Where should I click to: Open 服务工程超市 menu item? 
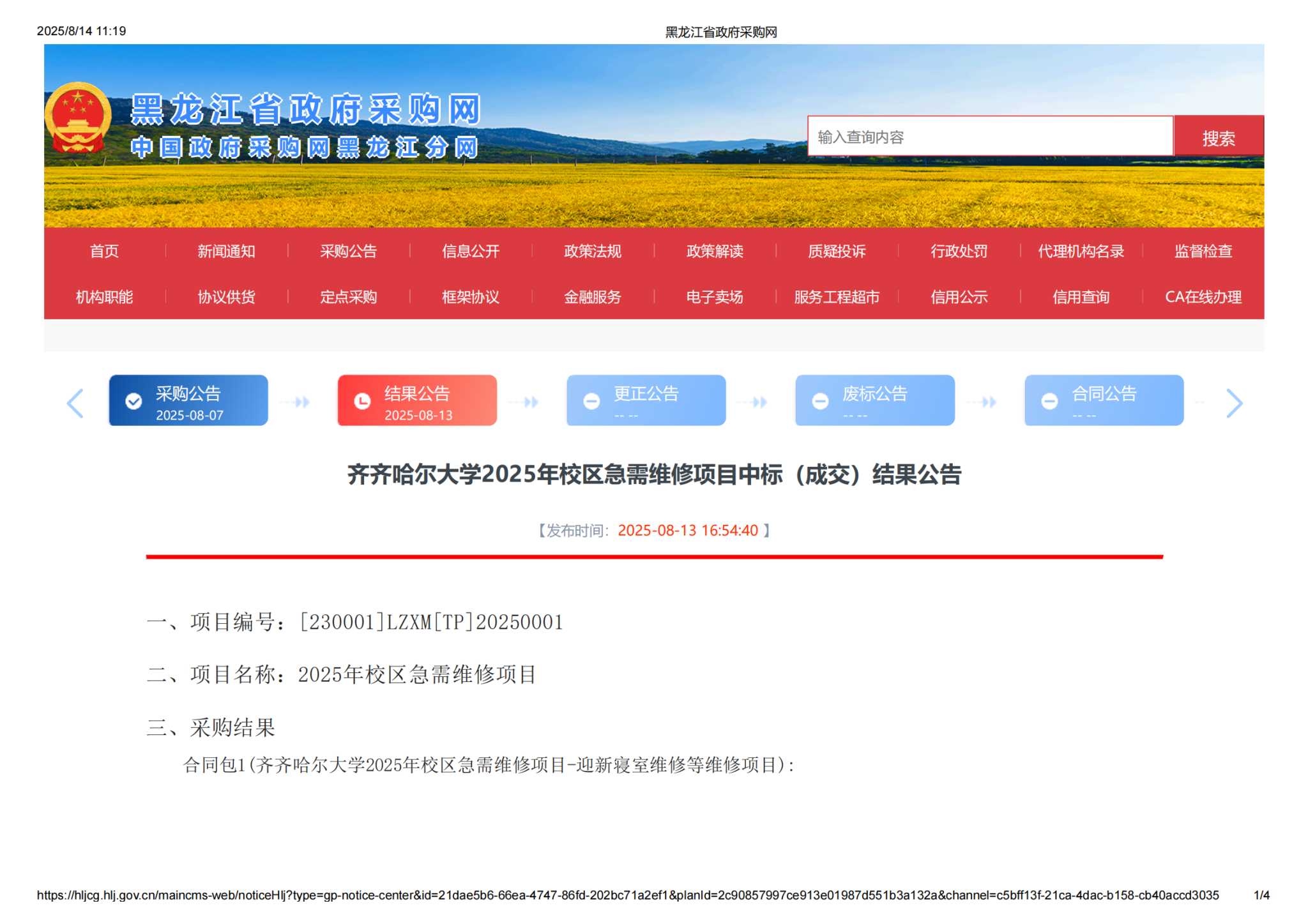837,297
